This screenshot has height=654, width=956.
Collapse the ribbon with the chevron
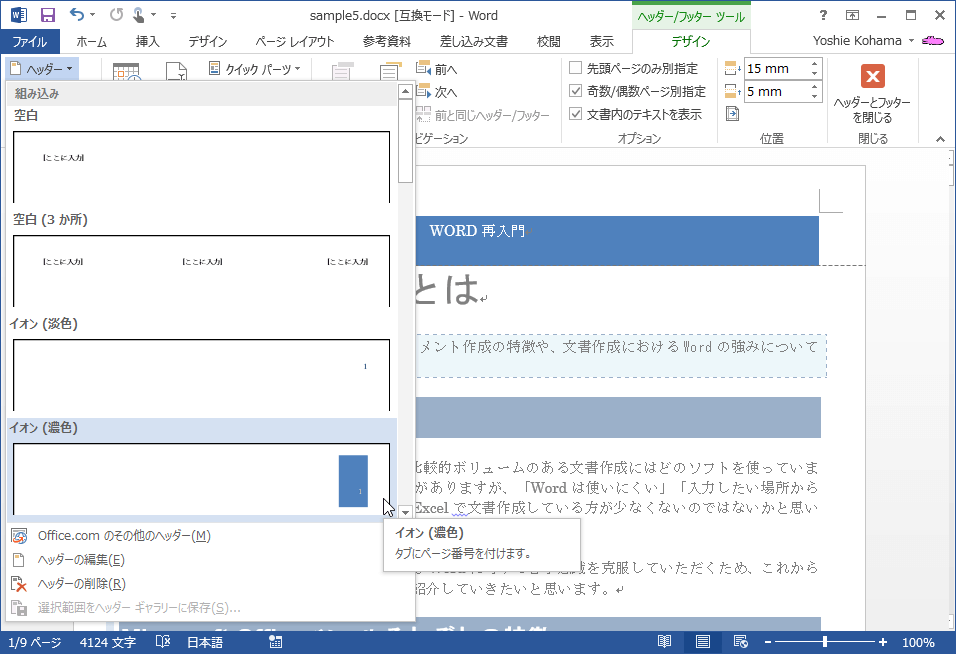click(940, 139)
